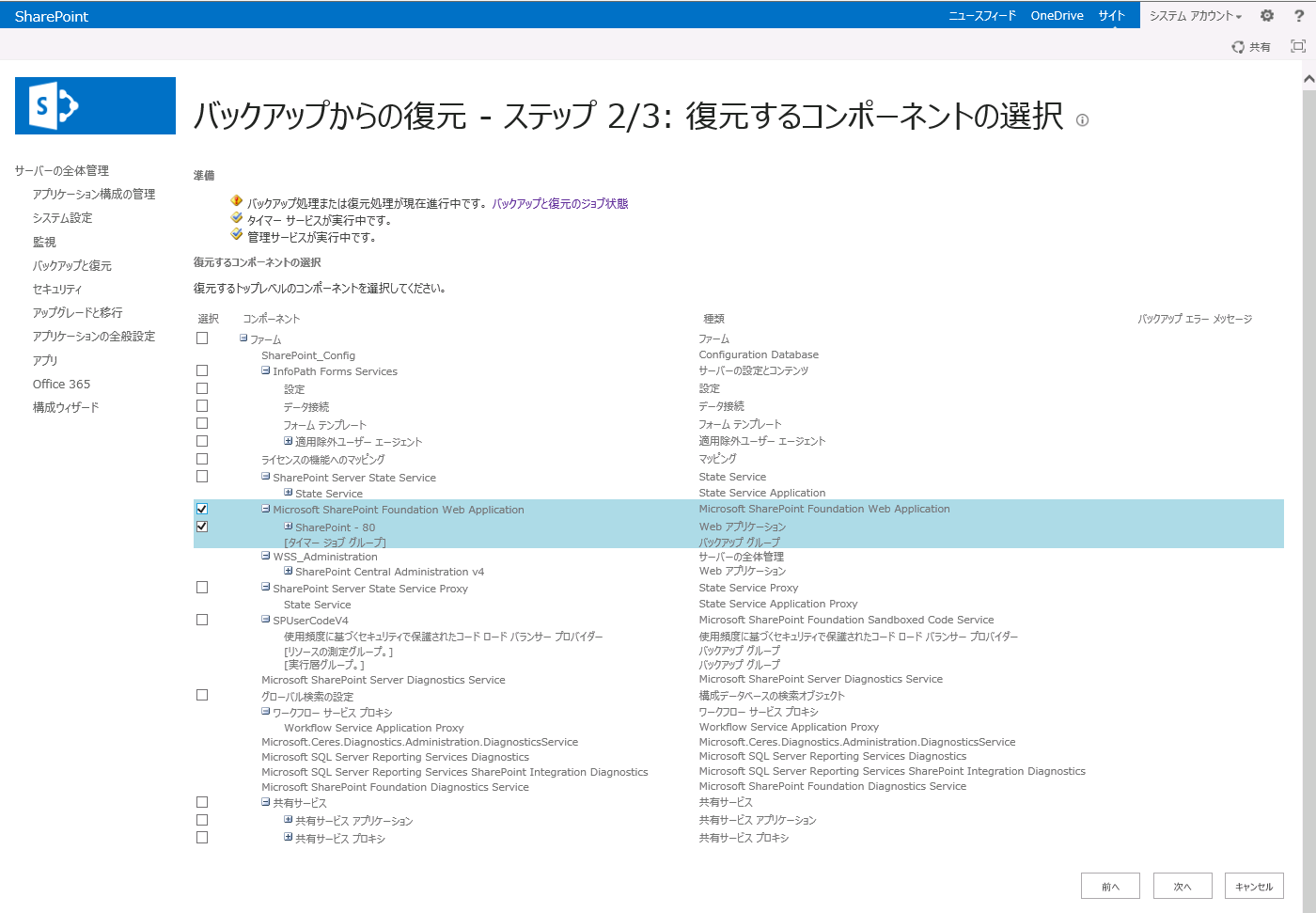Open サイト in the top bar
The width and height of the screenshot is (1316, 913).
coord(1111,16)
